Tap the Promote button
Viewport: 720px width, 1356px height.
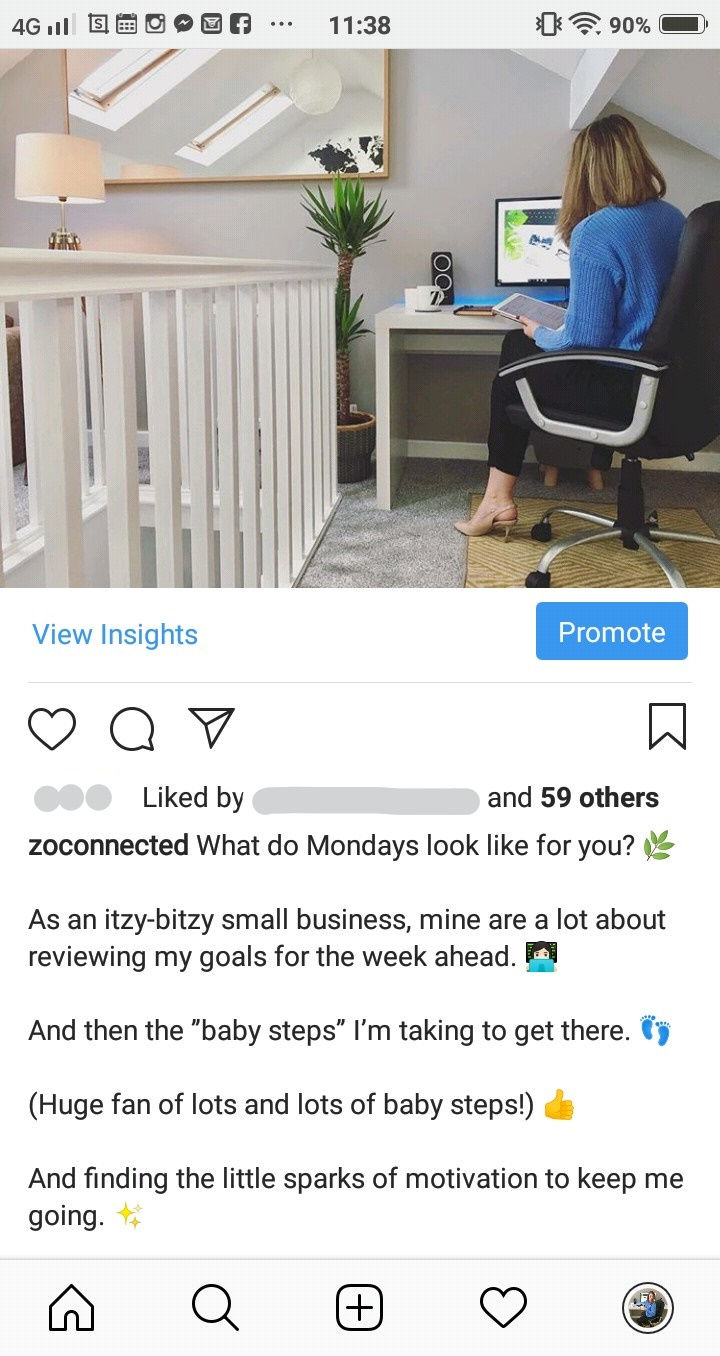click(612, 631)
